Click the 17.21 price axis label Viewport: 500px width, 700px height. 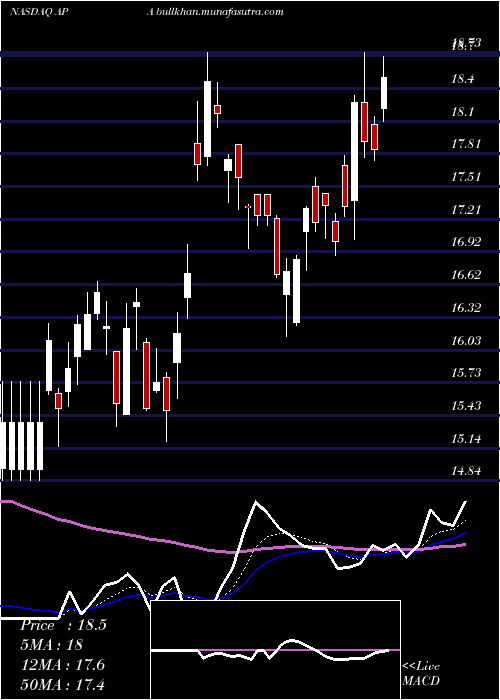466,209
